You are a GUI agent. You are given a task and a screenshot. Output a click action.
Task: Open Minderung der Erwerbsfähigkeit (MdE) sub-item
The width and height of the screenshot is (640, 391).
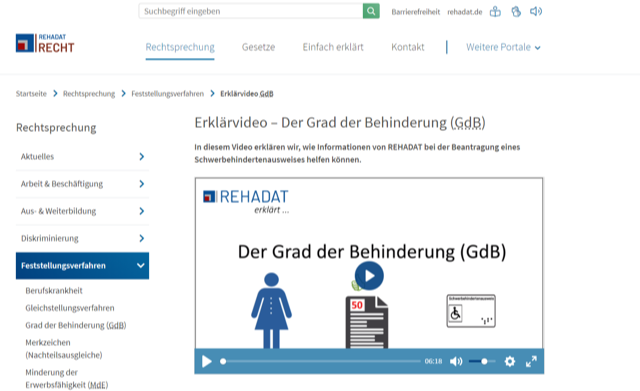(67, 378)
